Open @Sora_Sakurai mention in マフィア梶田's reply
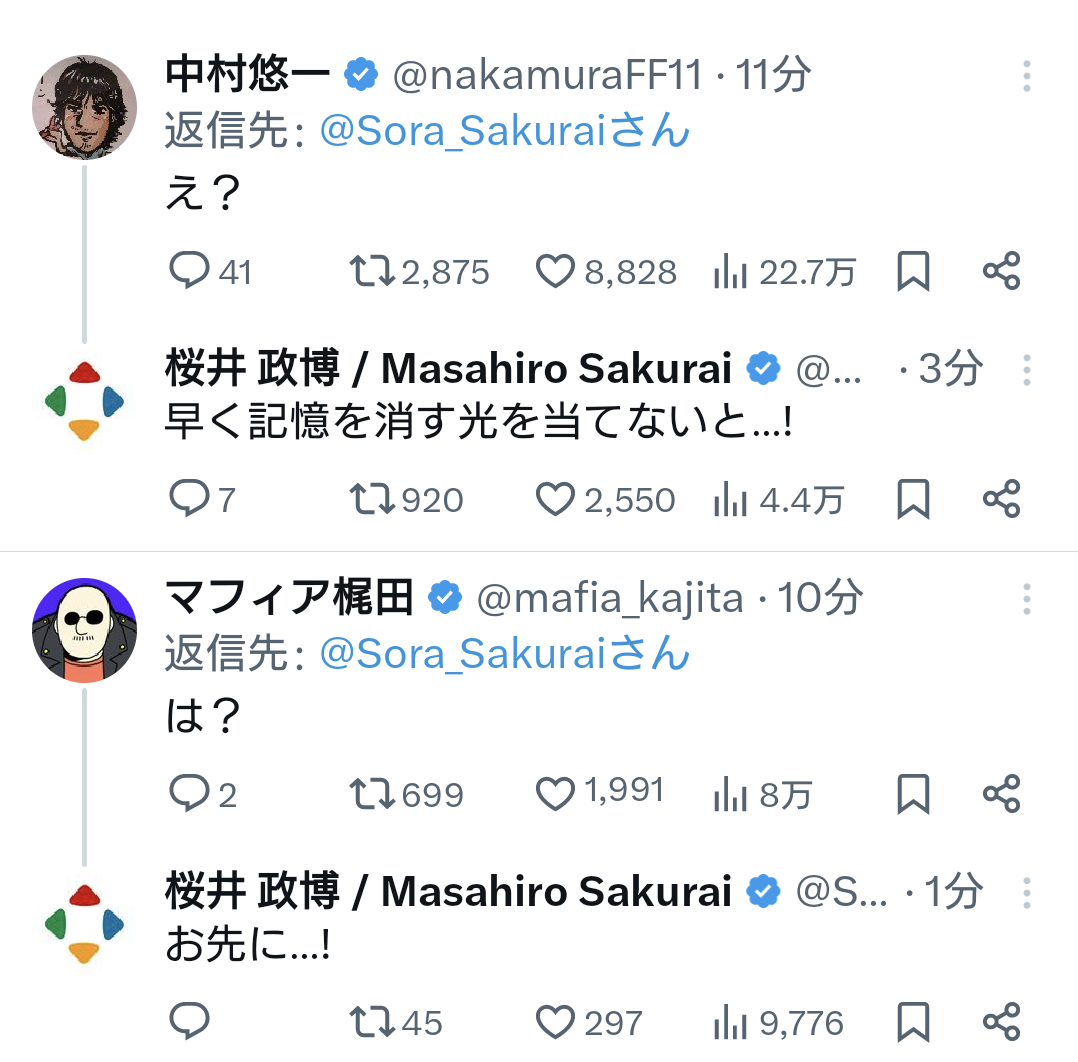The width and height of the screenshot is (1078, 1062). [504, 654]
